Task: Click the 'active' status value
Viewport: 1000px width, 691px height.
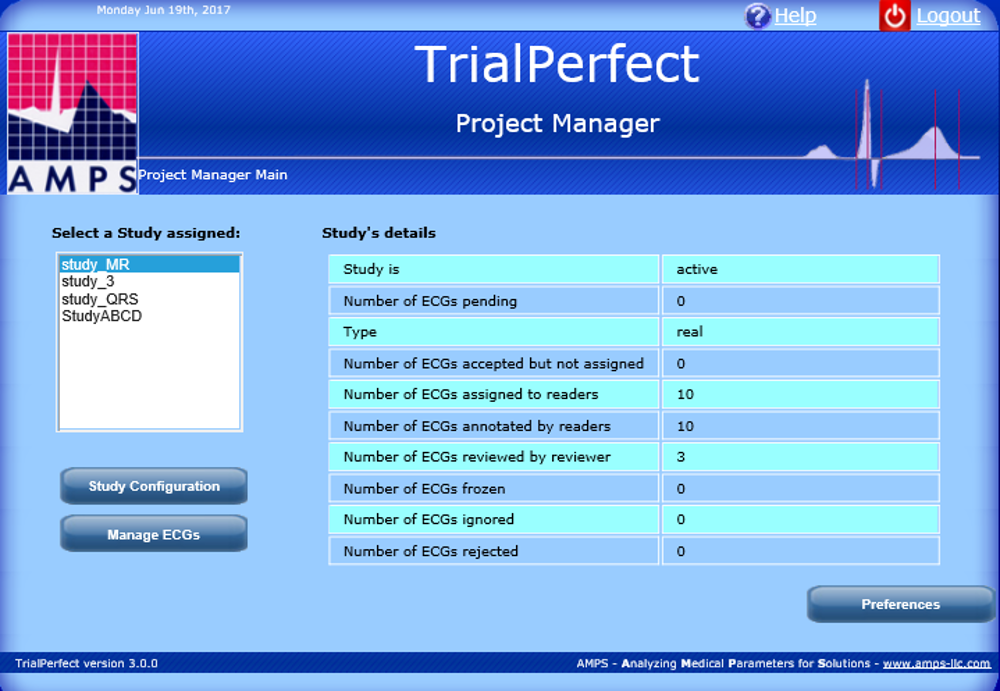Action: pyautogui.click(x=697, y=269)
